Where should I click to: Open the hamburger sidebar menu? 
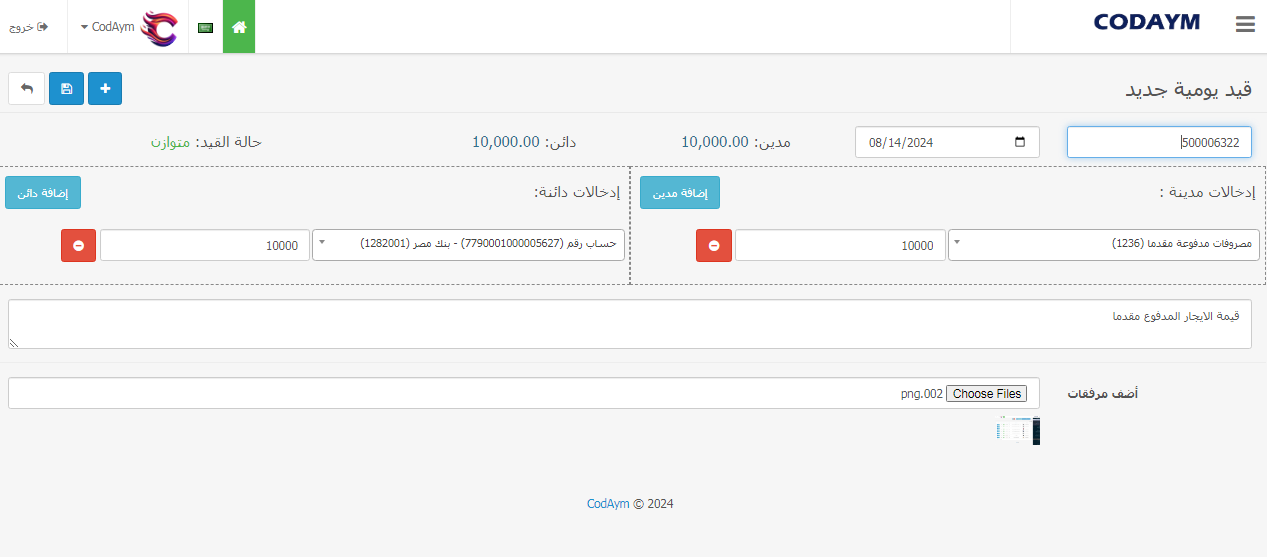1244,25
